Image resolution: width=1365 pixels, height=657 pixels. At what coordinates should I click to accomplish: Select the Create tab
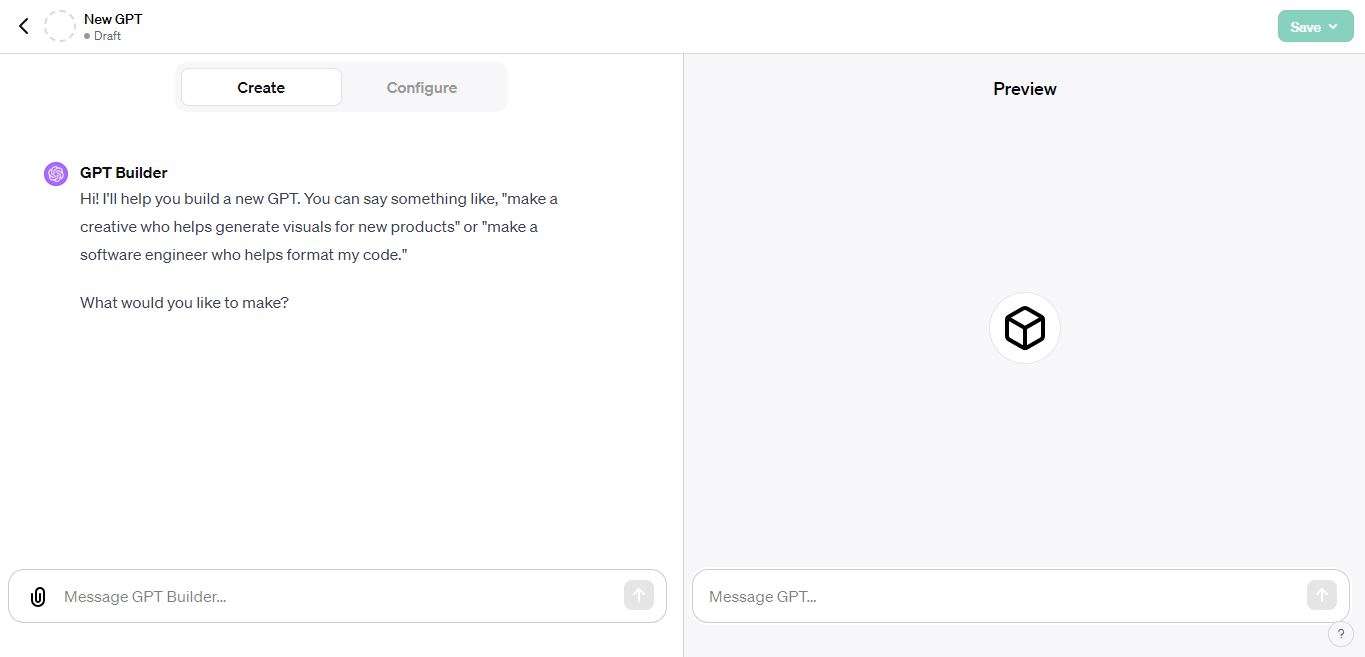[261, 87]
